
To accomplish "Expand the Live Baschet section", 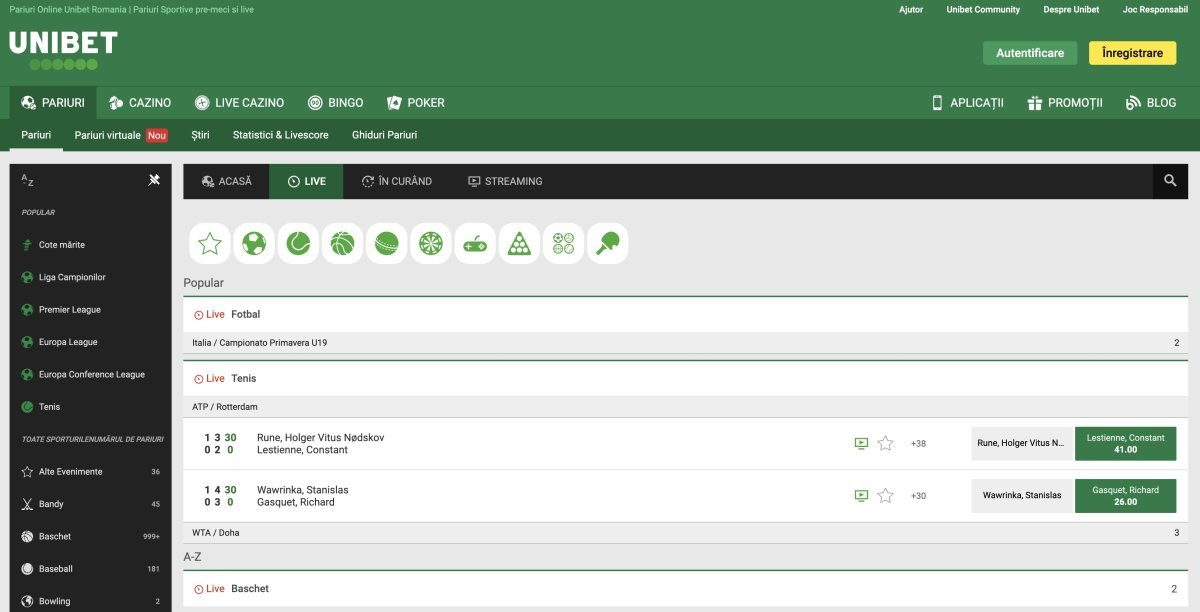I will pyautogui.click(x=686, y=589).
